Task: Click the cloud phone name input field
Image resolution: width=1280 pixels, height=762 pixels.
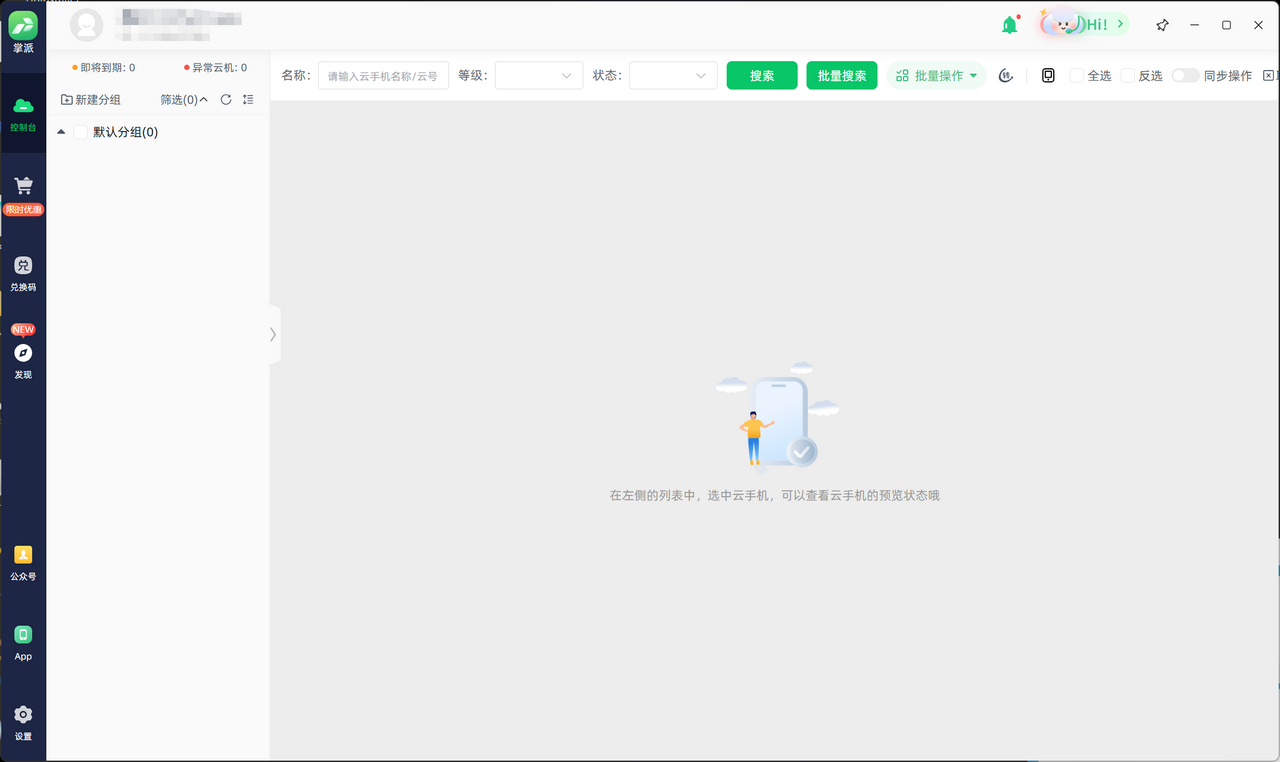Action: [x=382, y=75]
